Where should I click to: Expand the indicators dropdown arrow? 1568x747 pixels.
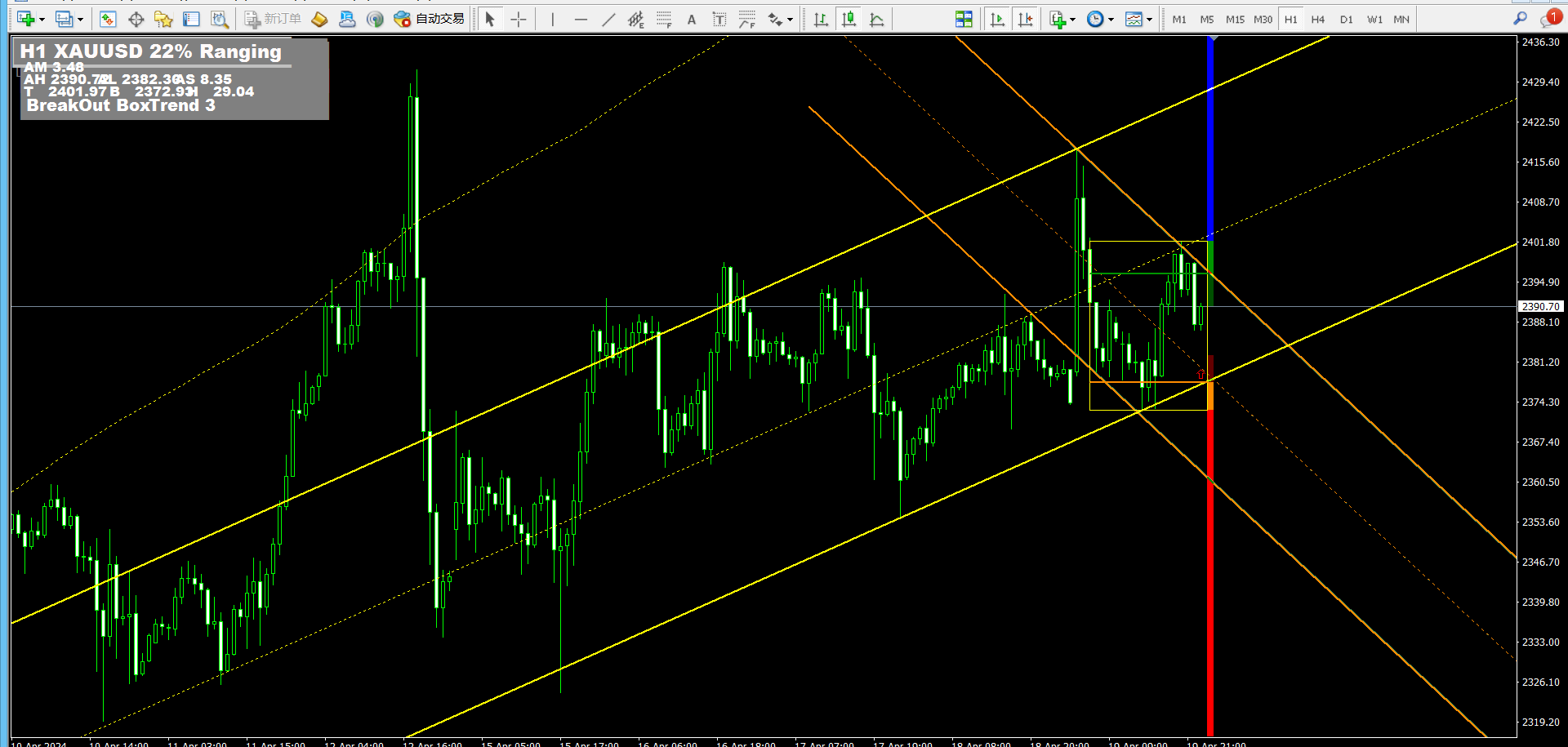coord(1072,20)
